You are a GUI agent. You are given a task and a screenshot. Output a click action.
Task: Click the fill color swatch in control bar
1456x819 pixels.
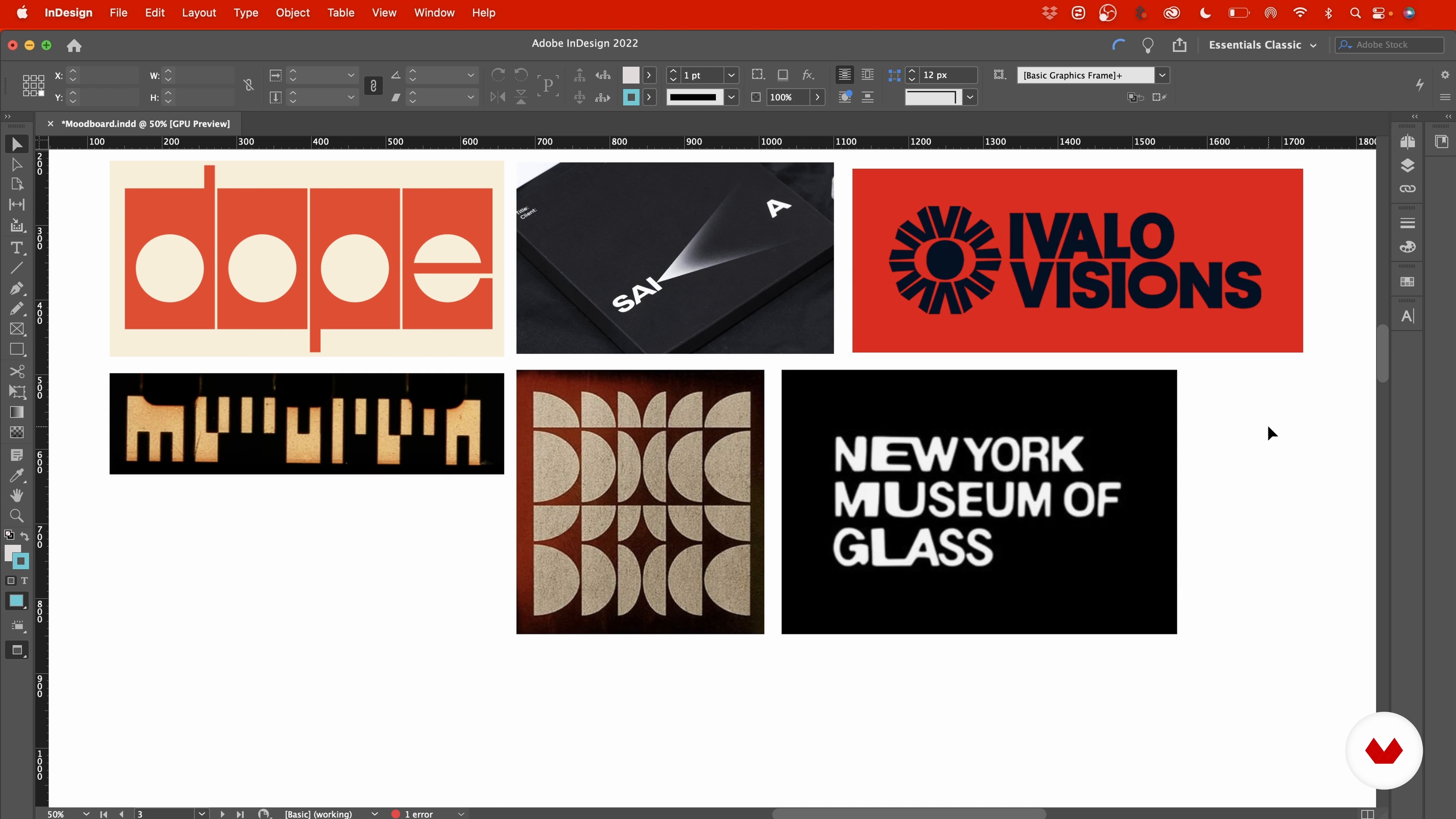tap(631, 75)
